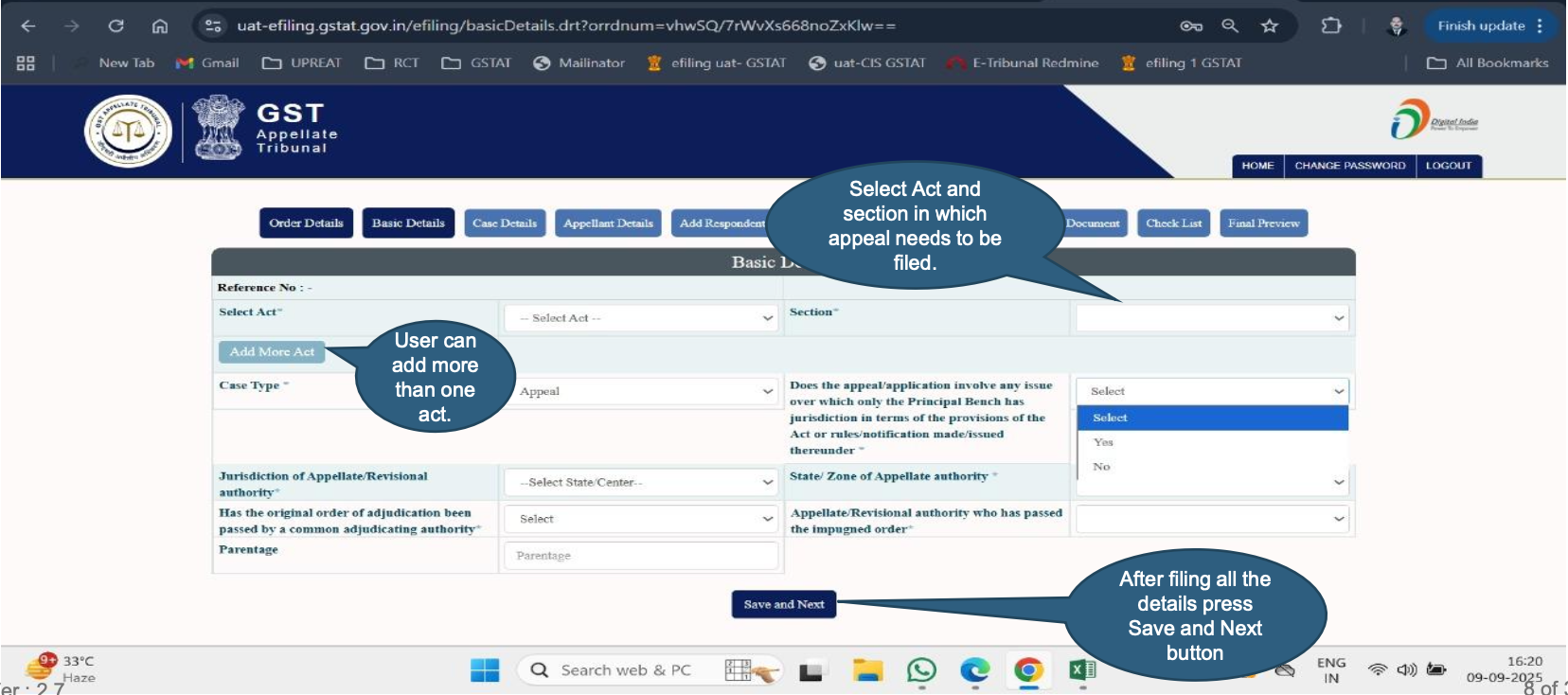Open the zoom magnifier icon in the address bar

tap(1230, 26)
